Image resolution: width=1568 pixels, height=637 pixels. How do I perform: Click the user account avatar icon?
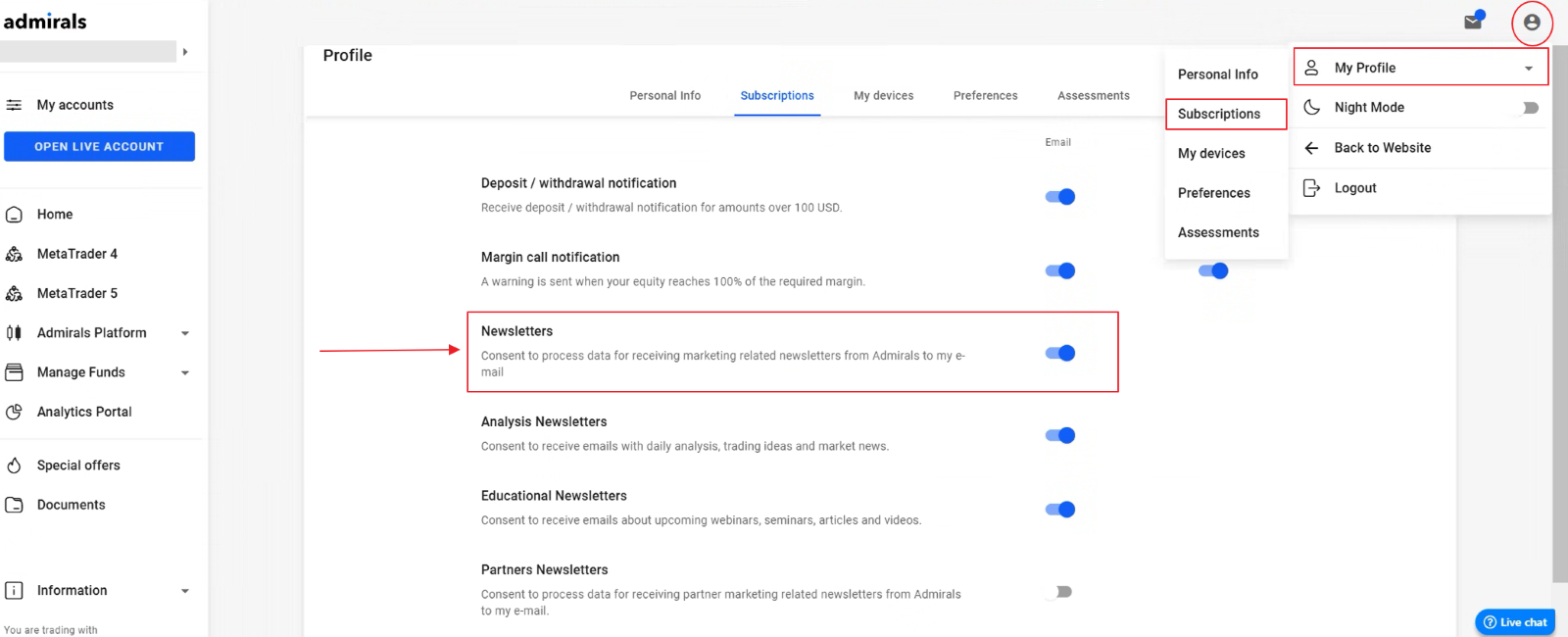click(x=1531, y=23)
